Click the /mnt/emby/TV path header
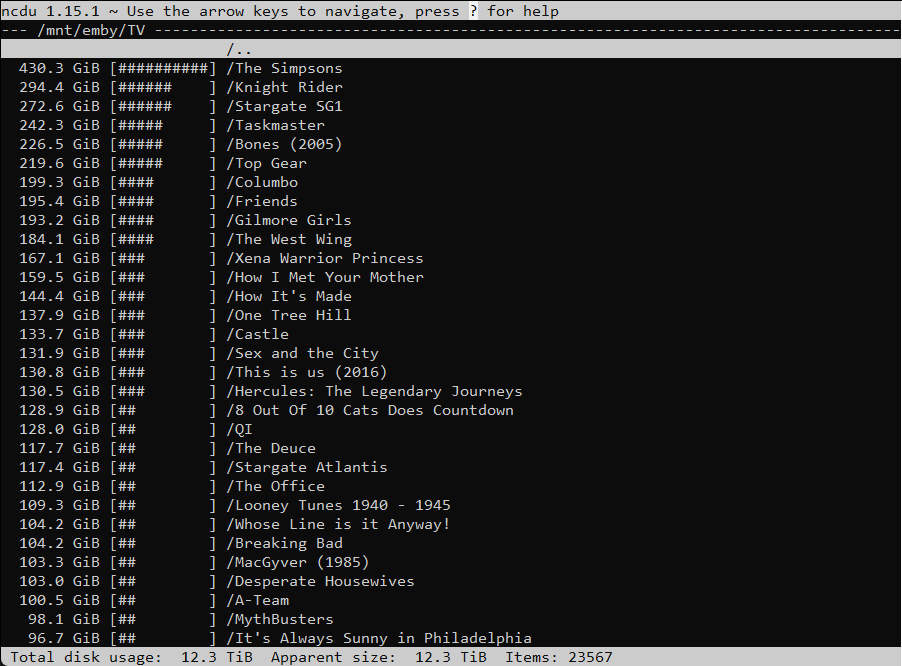This screenshot has height=666, width=902. (91, 30)
